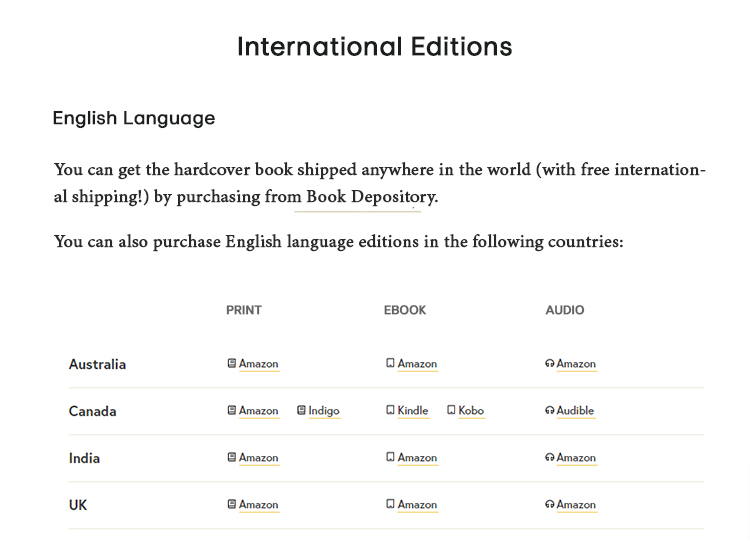750x557 pixels.
Task: Open Australia audio Amazon link
Action: click(576, 364)
